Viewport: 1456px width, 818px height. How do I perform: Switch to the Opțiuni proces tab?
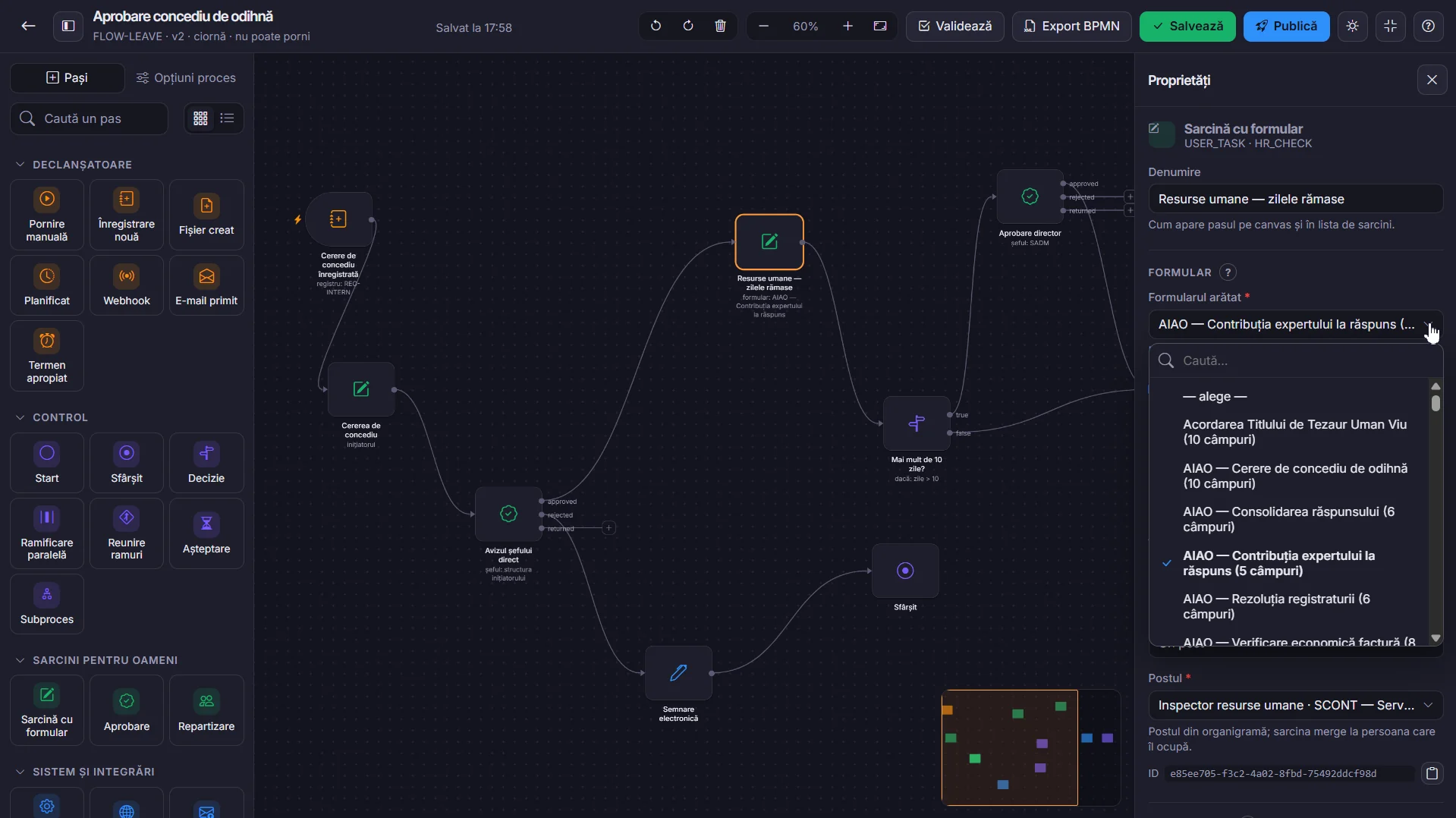pos(186,77)
